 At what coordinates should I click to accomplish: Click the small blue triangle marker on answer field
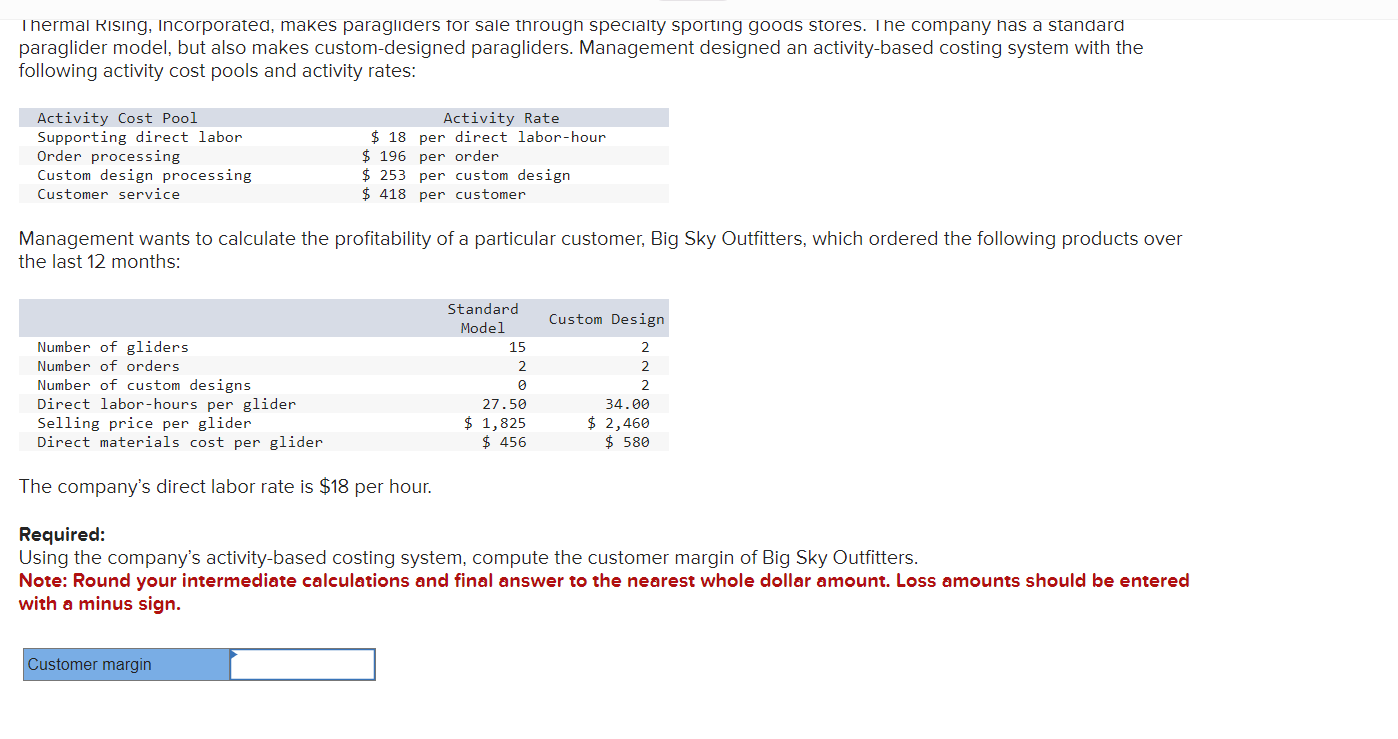[x=235, y=654]
